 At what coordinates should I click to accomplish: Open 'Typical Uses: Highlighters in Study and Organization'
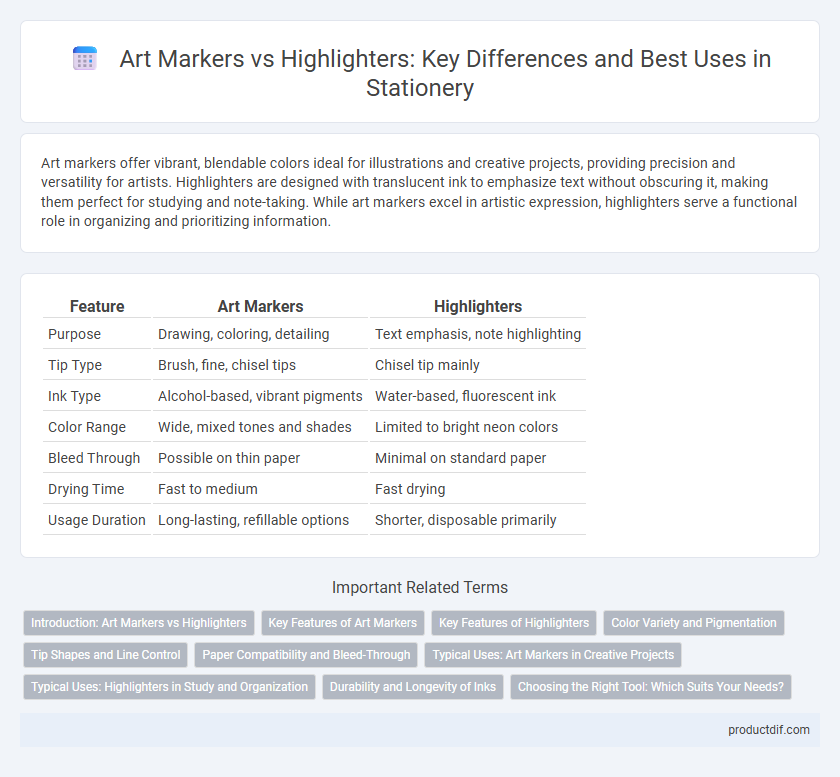coord(169,687)
